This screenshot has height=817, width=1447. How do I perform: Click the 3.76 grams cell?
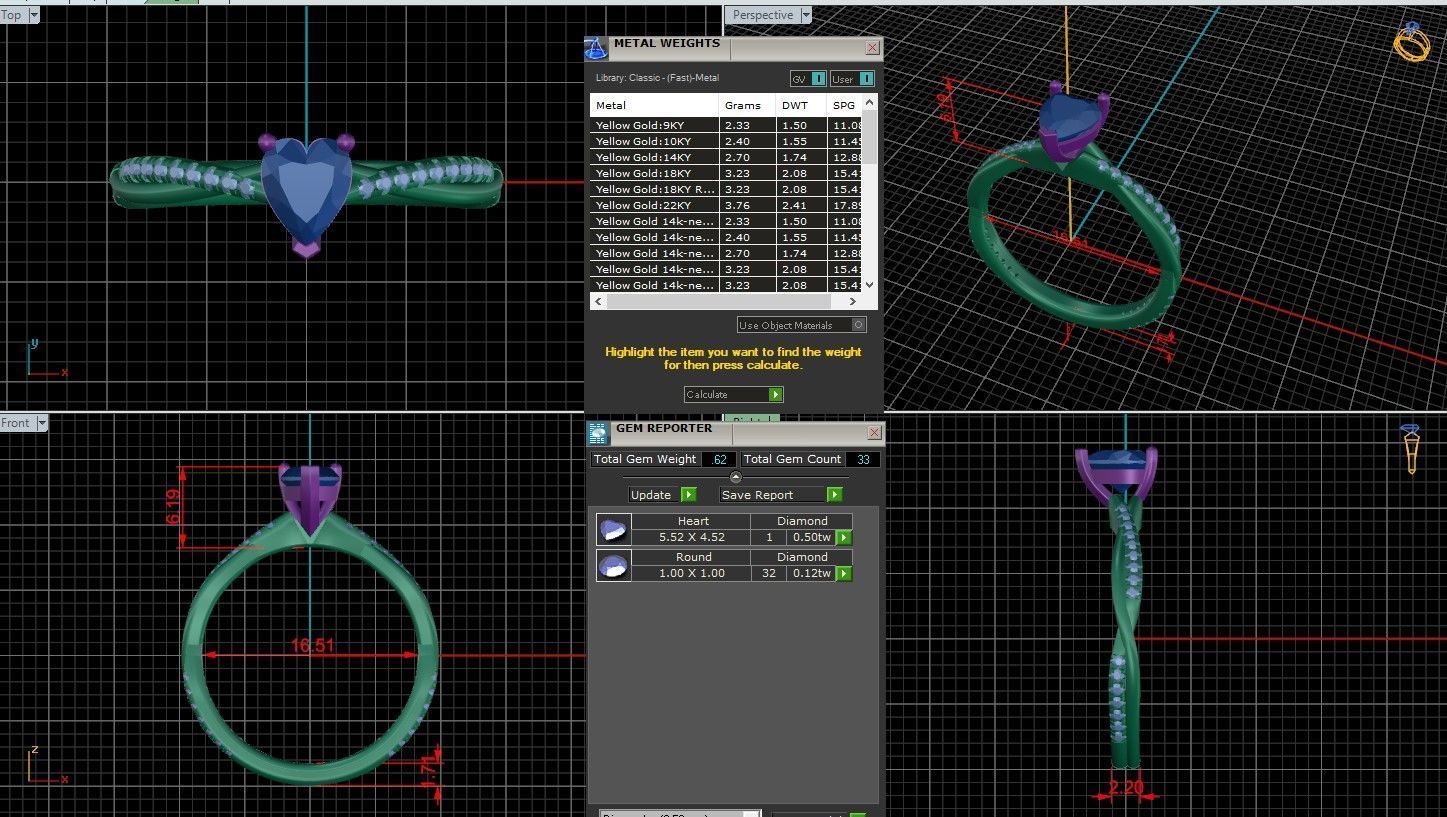(748, 205)
